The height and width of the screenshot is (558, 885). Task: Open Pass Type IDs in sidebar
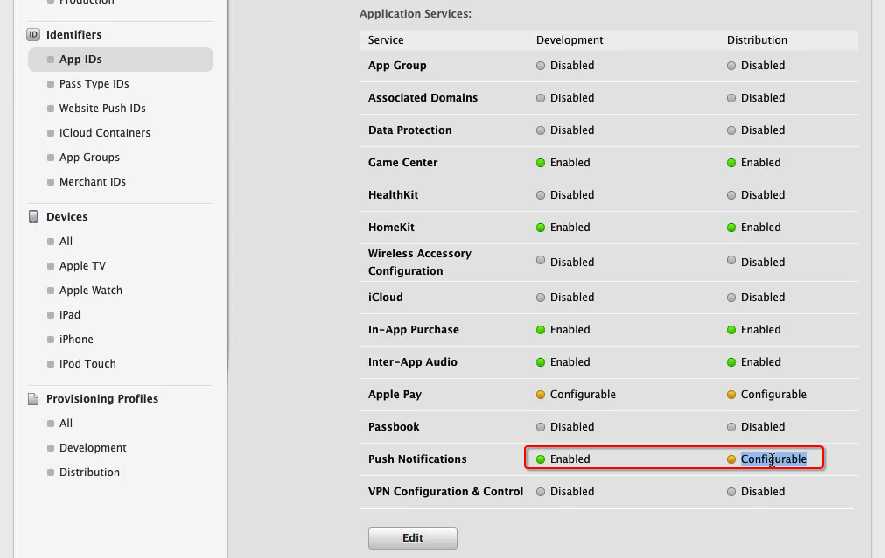pyautogui.click(x=94, y=84)
